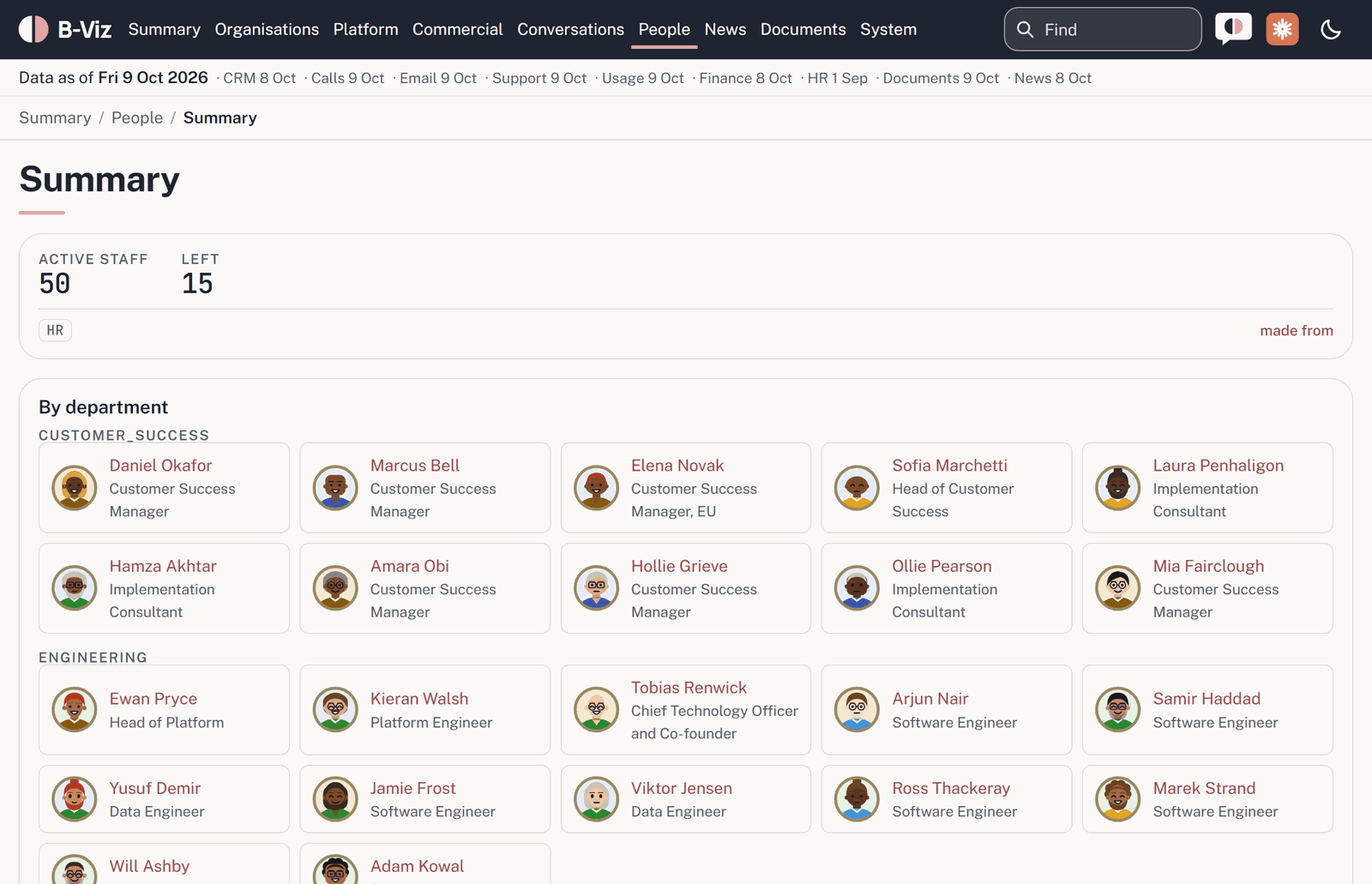This screenshot has height=884, width=1372.
Task: Open Will Ashby's profile link
Action: pos(149,866)
